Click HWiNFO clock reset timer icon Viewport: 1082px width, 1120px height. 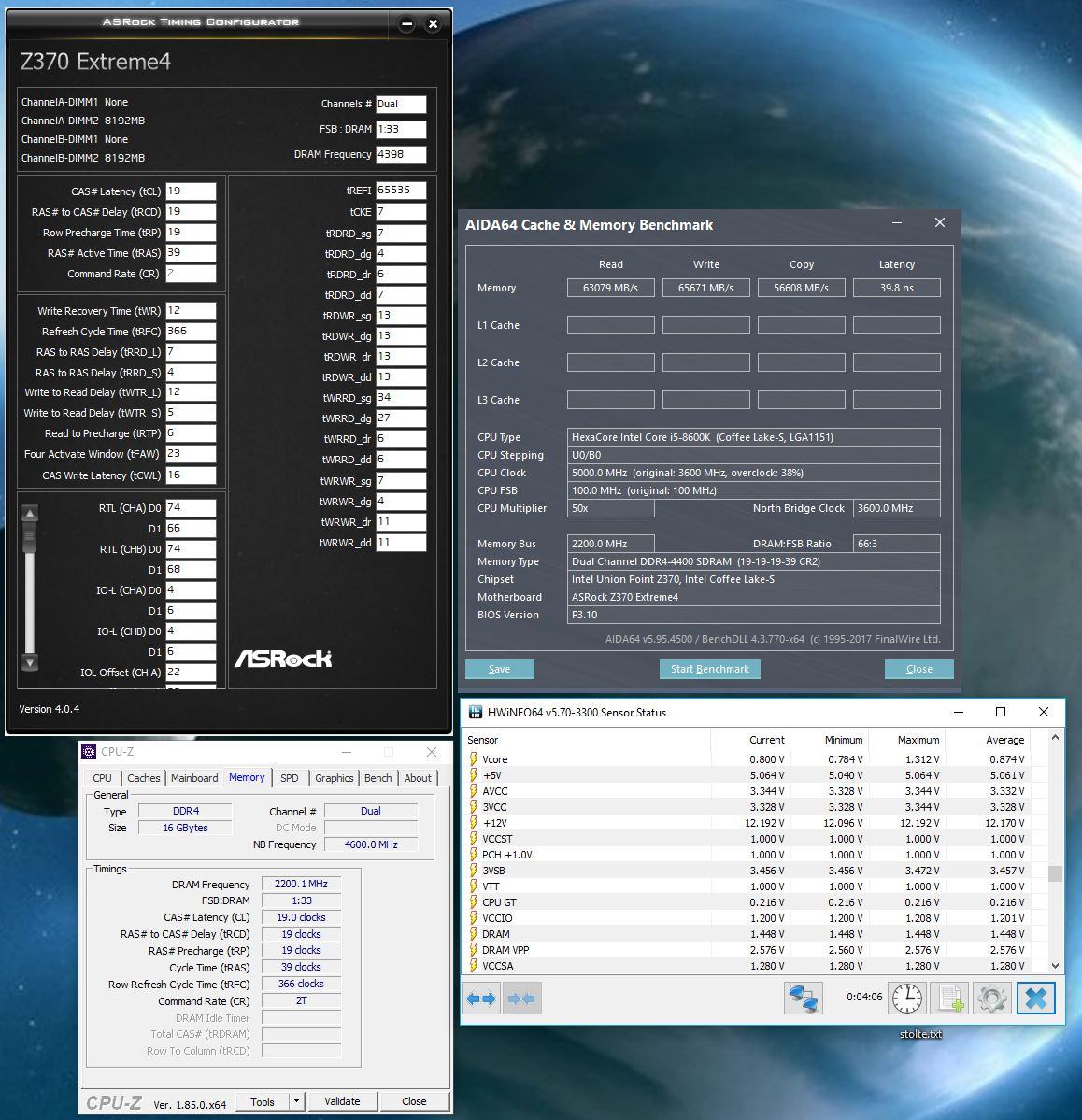[907, 998]
